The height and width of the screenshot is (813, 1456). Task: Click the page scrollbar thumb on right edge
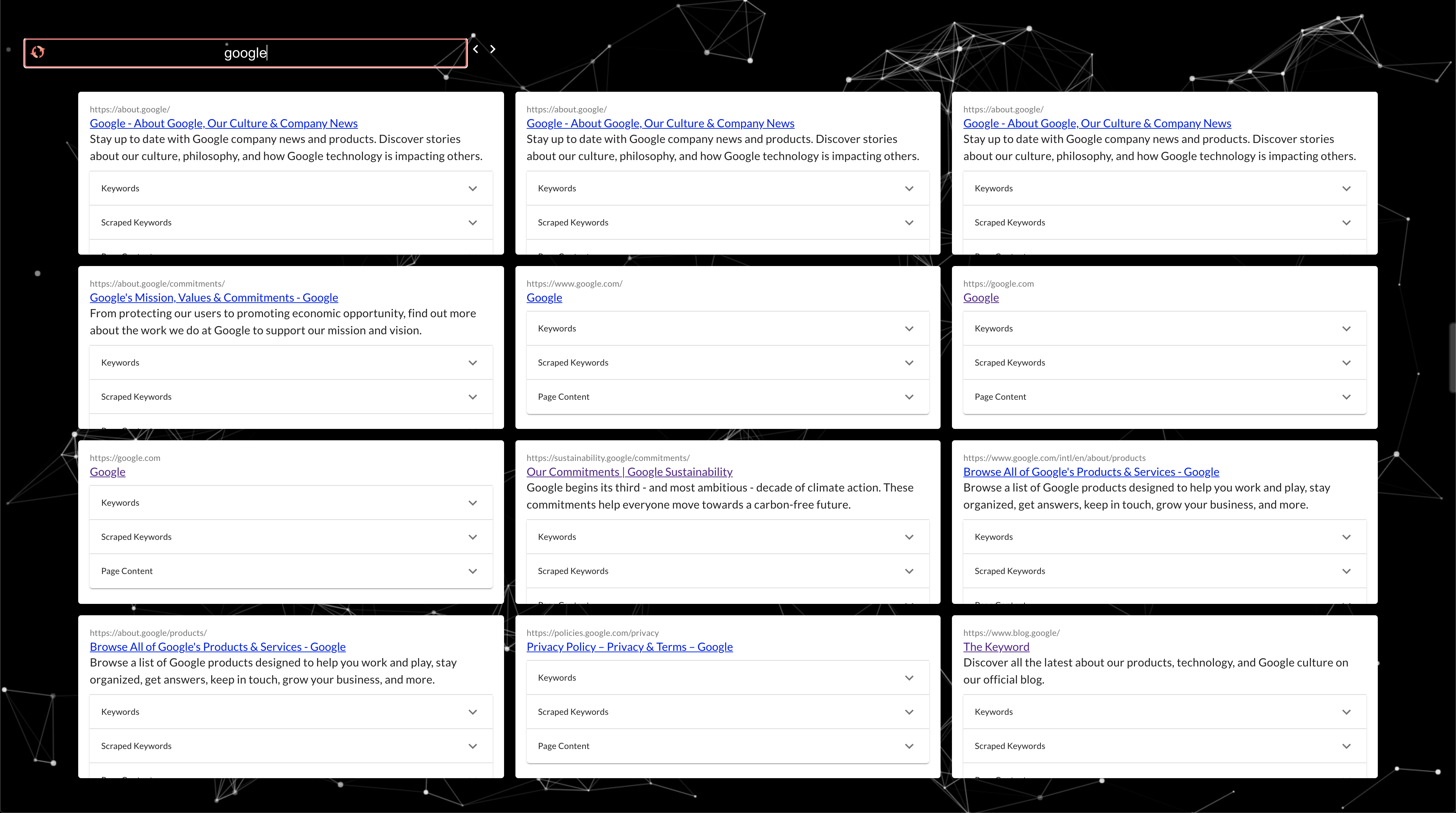tap(1452, 357)
